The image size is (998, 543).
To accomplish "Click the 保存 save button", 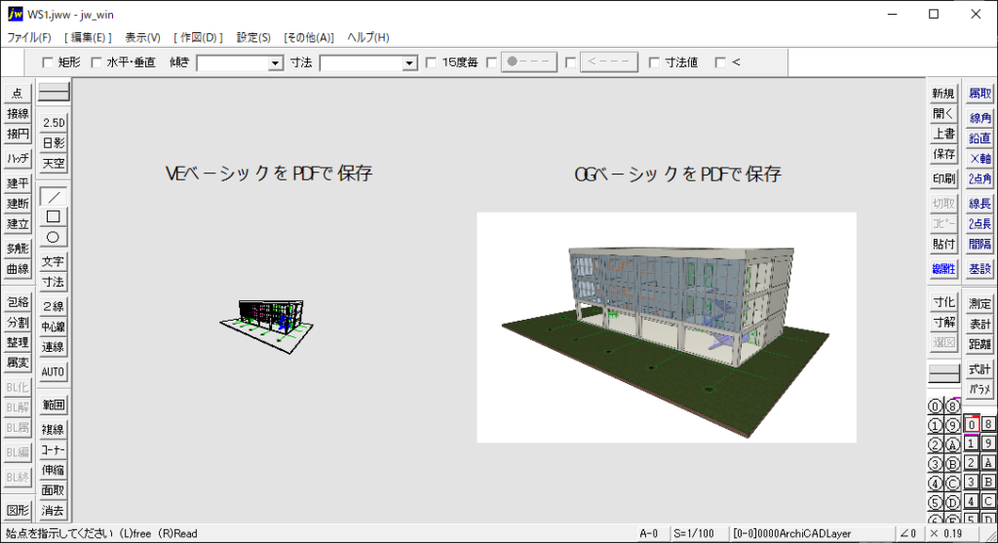I will [x=944, y=155].
